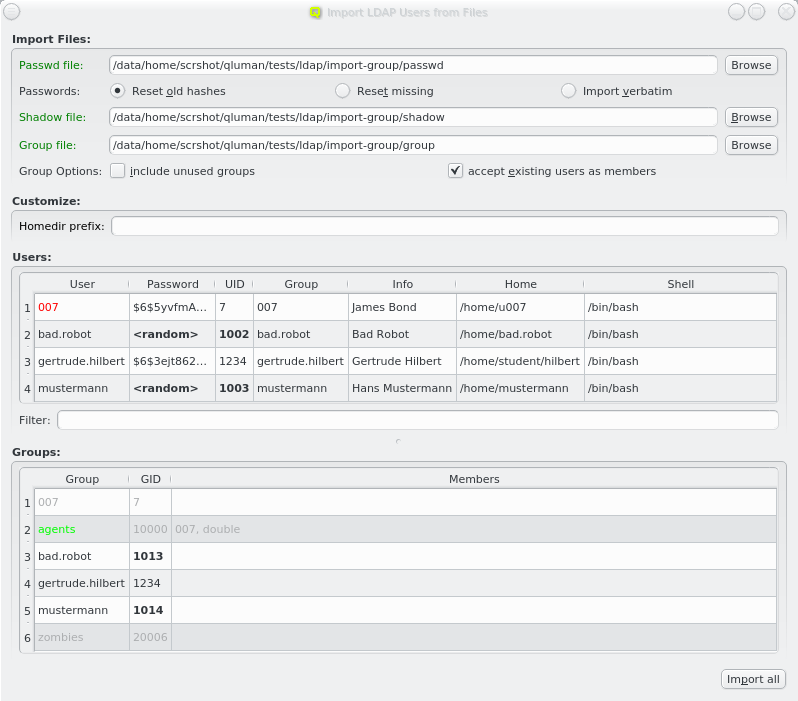Click the Info column header

tap(402, 284)
